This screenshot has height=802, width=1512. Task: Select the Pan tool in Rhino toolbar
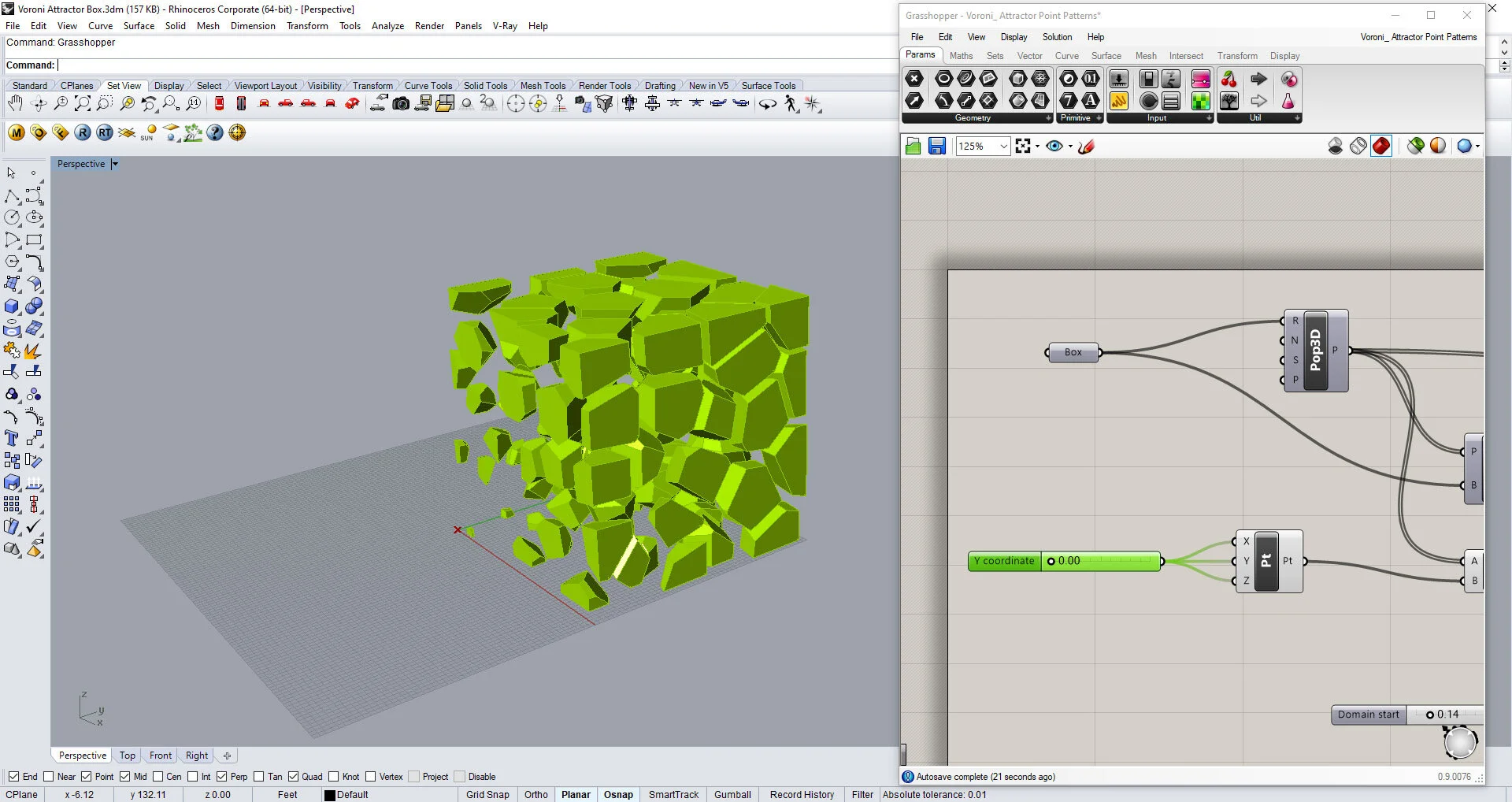pos(14,102)
